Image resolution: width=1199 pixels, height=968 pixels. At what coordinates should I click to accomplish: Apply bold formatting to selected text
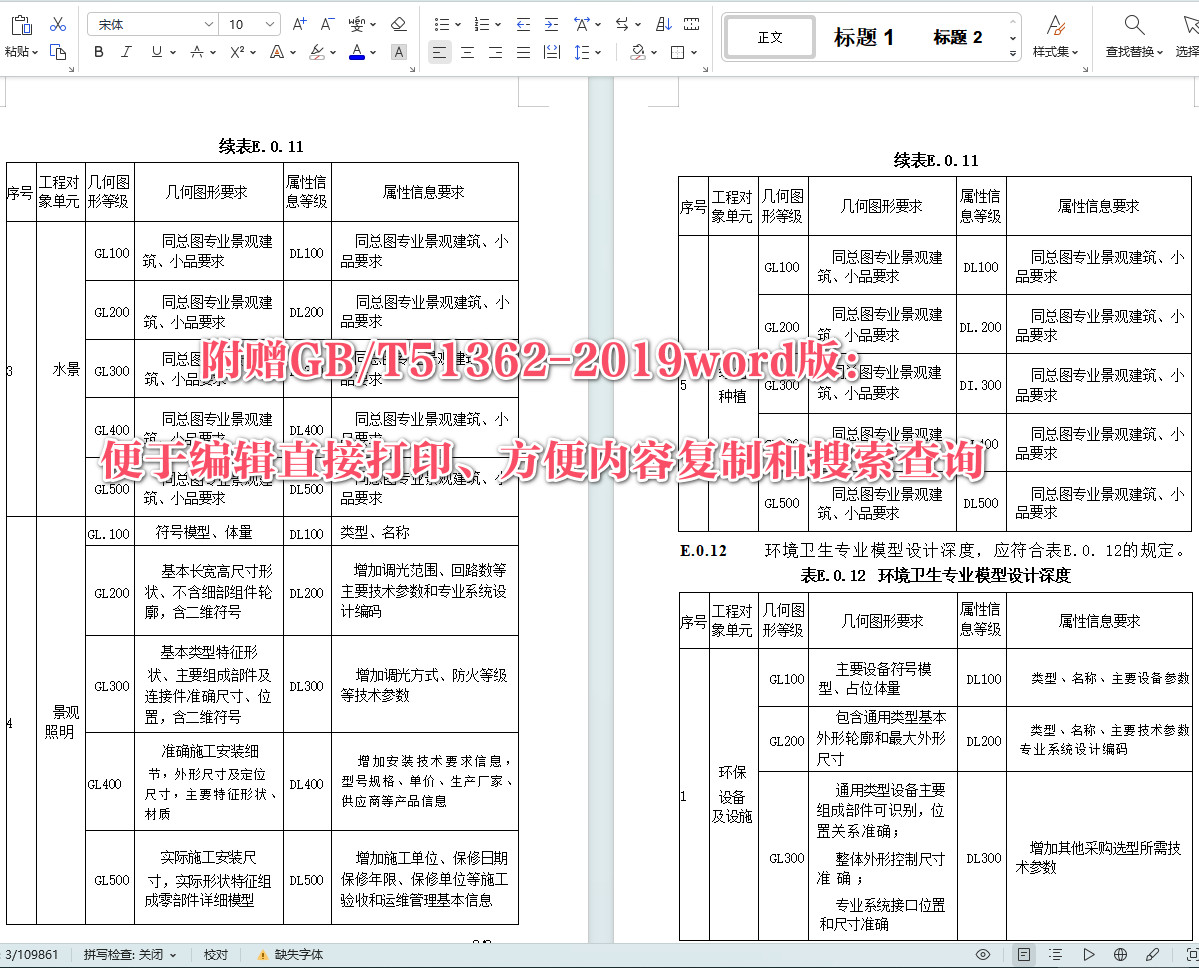pyautogui.click(x=97, y=52)
